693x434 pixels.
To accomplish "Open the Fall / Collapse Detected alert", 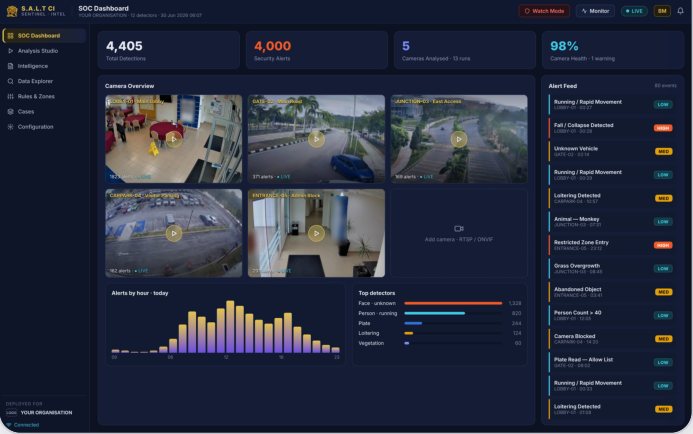I will point(612,128).
